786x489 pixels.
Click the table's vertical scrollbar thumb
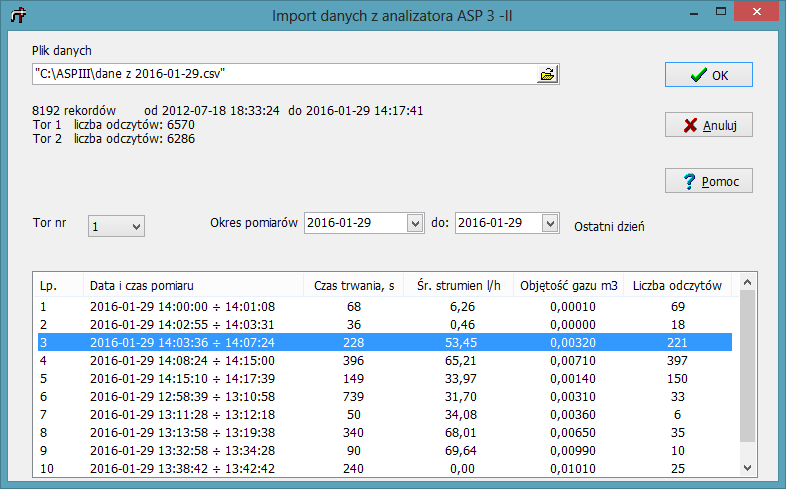(x=747, y=366)
